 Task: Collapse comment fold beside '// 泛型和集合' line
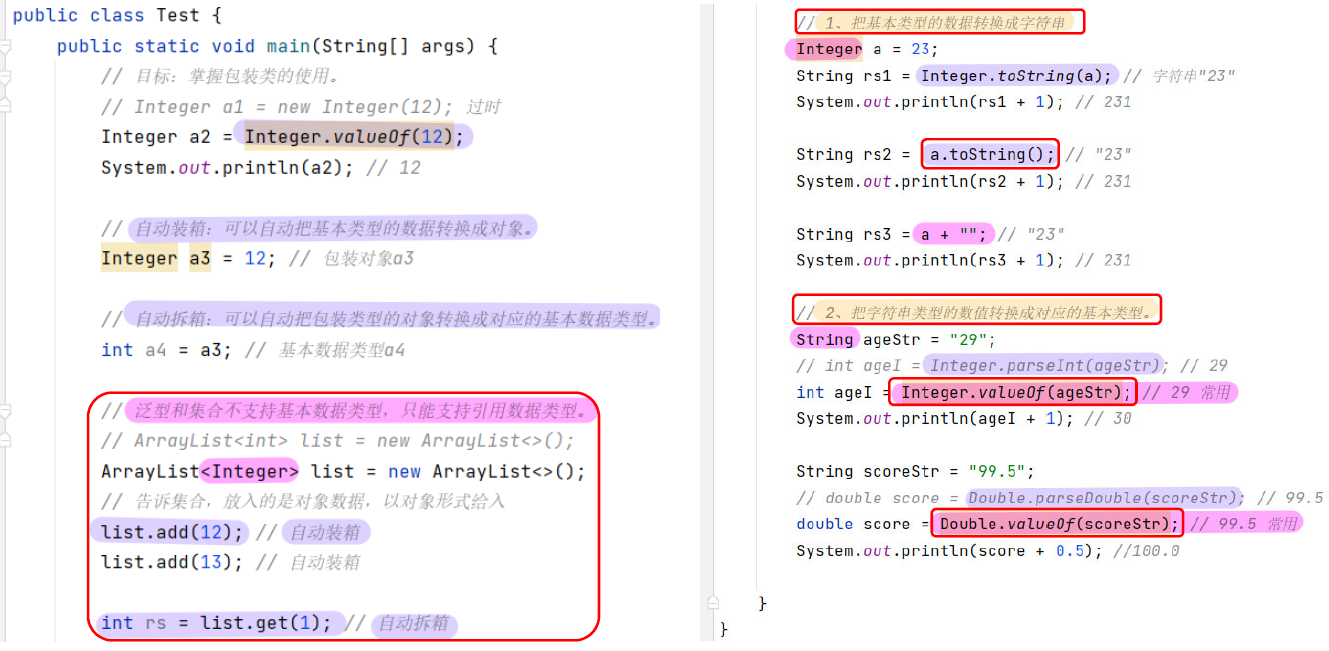coord(5,411)
